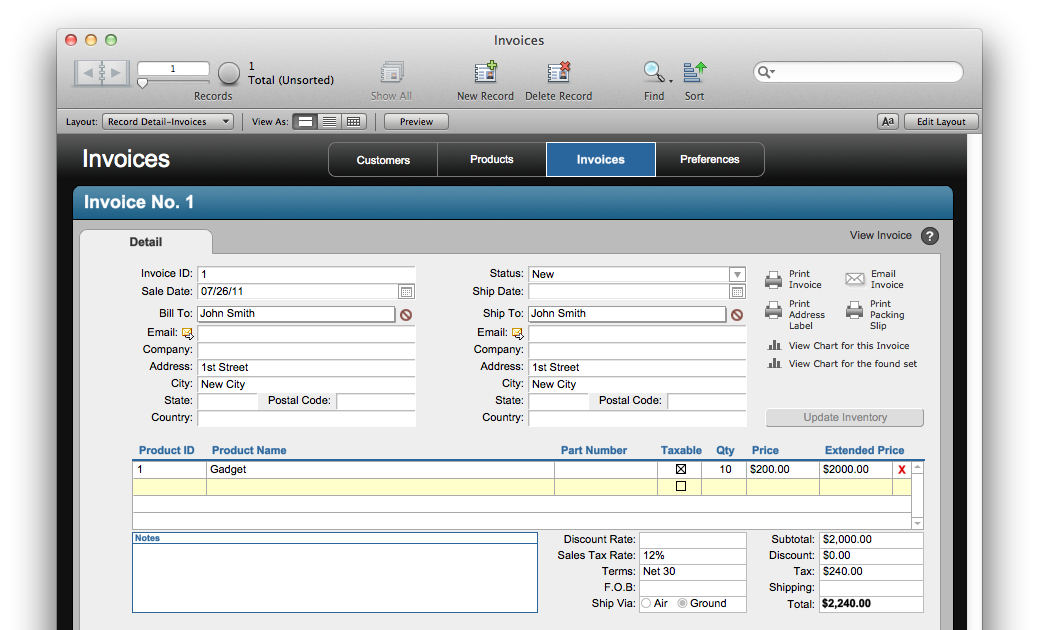Go to the next record arrow
The image size is (1039, 630).
point(115,73)
